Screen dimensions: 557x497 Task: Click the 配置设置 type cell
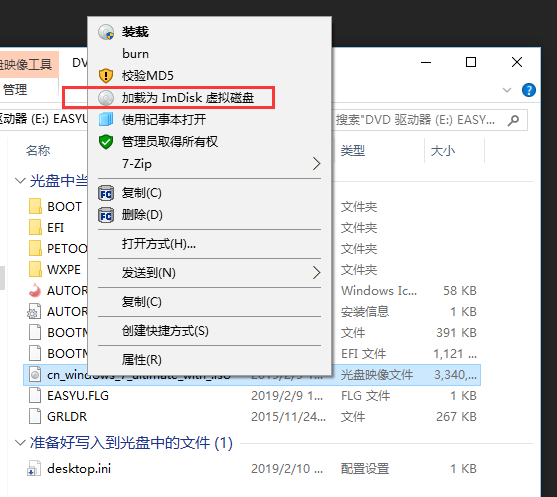[365, 469]
